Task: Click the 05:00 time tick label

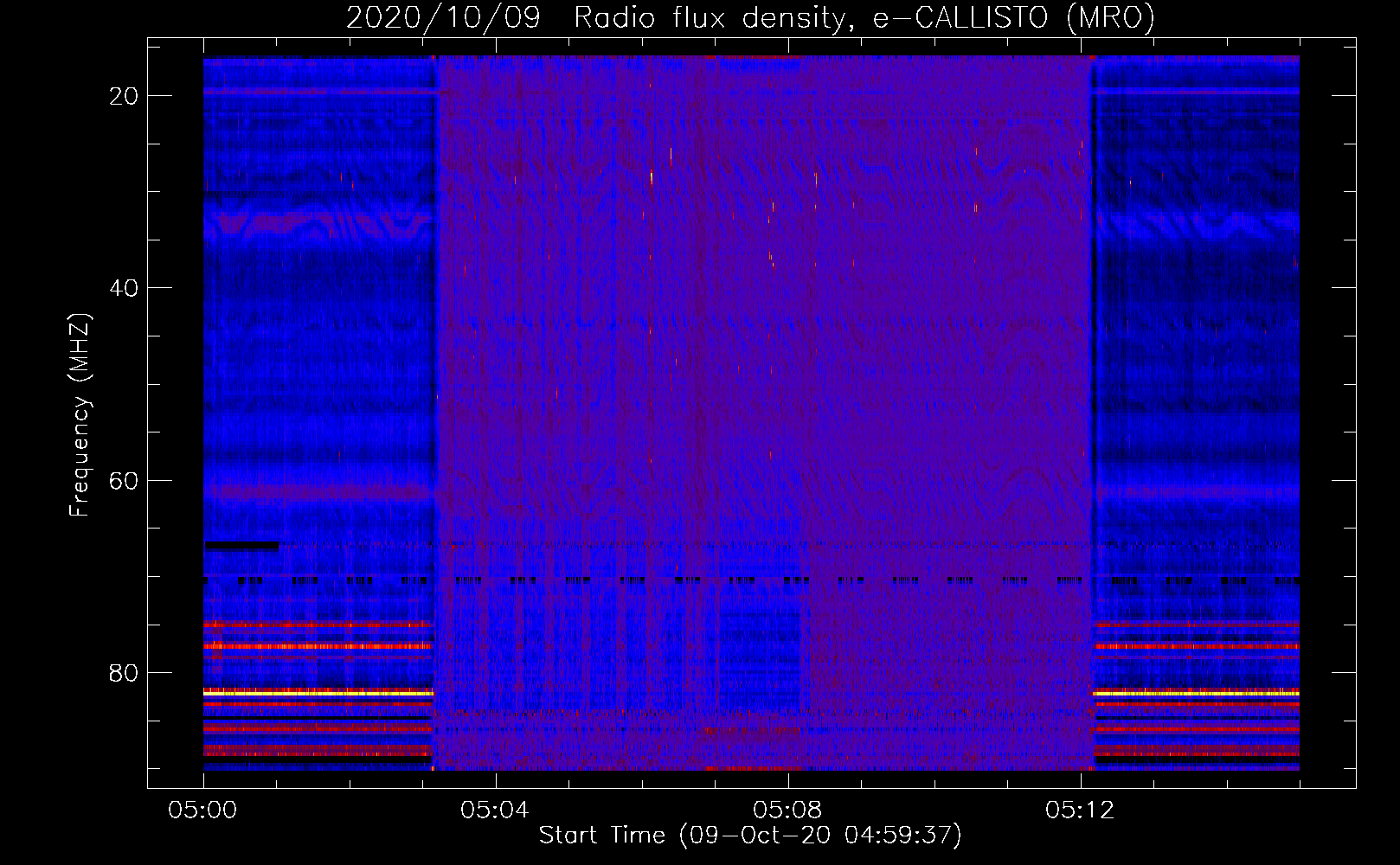Action: 203,811
